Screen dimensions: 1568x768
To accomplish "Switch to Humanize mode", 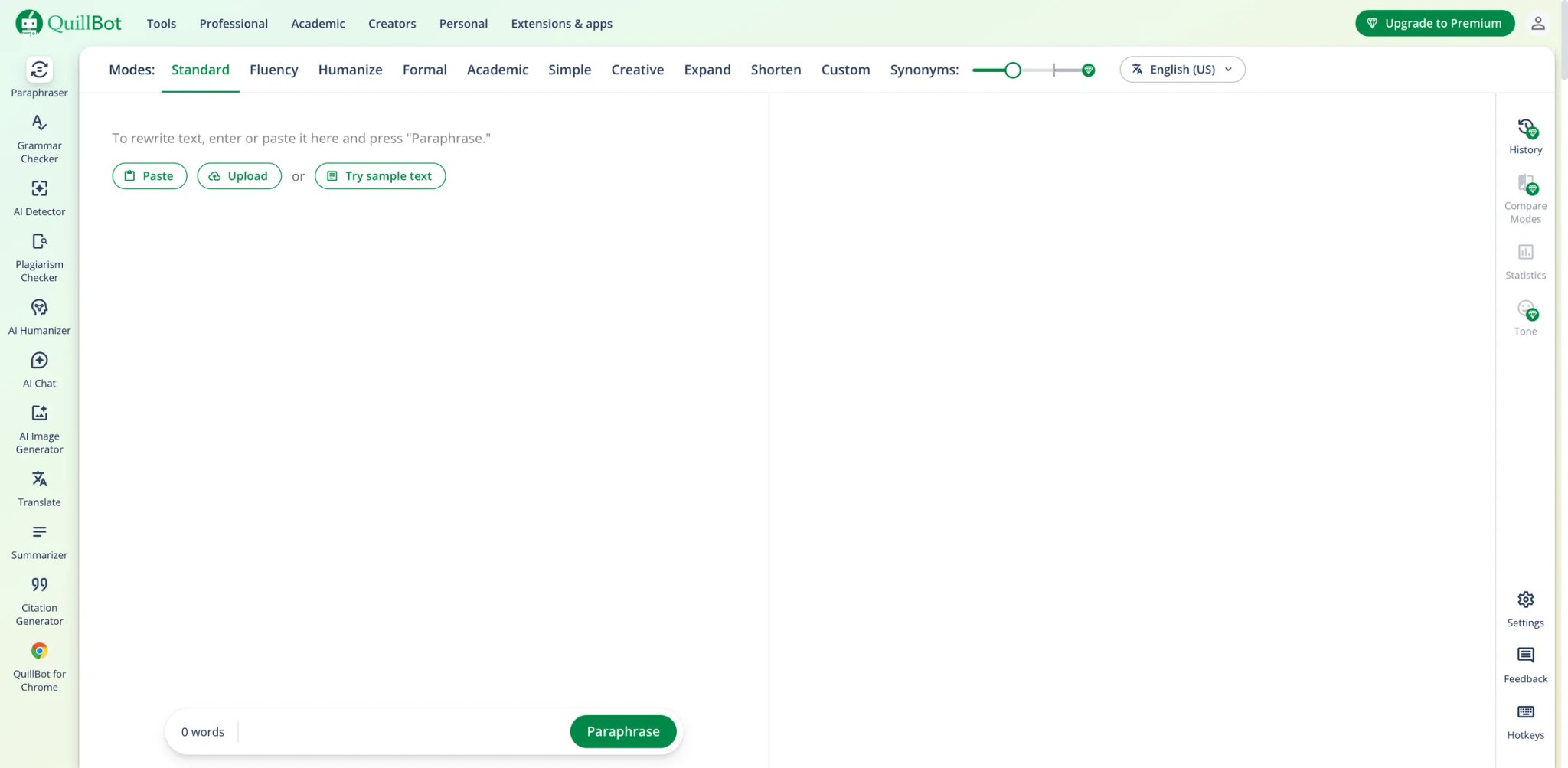I will (350, 70).
